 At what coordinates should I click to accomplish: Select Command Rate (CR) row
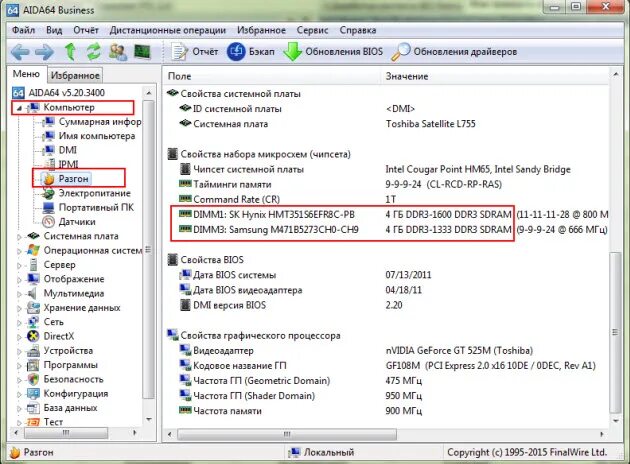pyautogui.click(x=387, y=199)
